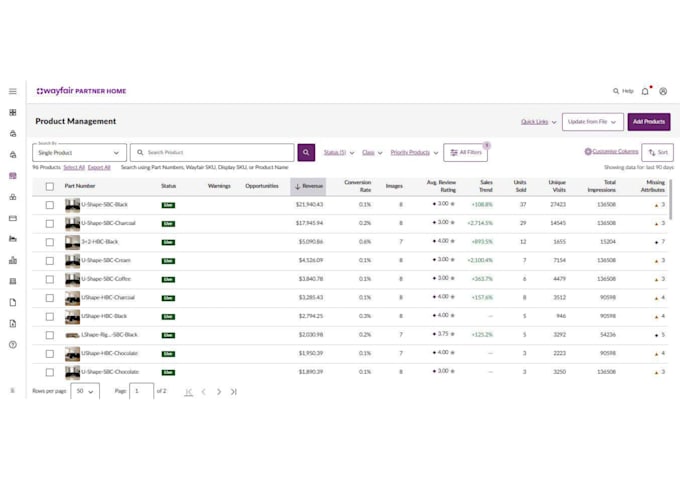Go to the previous page arrow
This screenshot has height=480, width=680.
coord(203,392)
